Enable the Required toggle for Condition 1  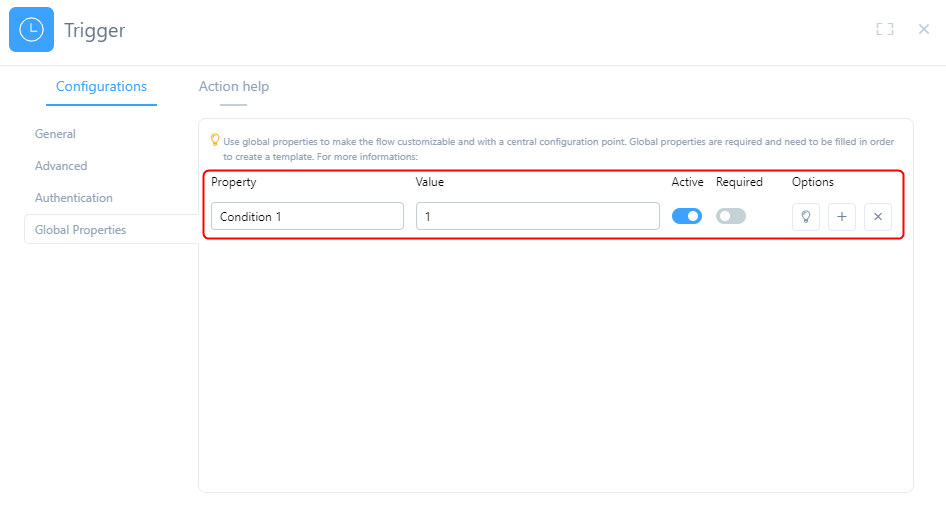[731, 216]
